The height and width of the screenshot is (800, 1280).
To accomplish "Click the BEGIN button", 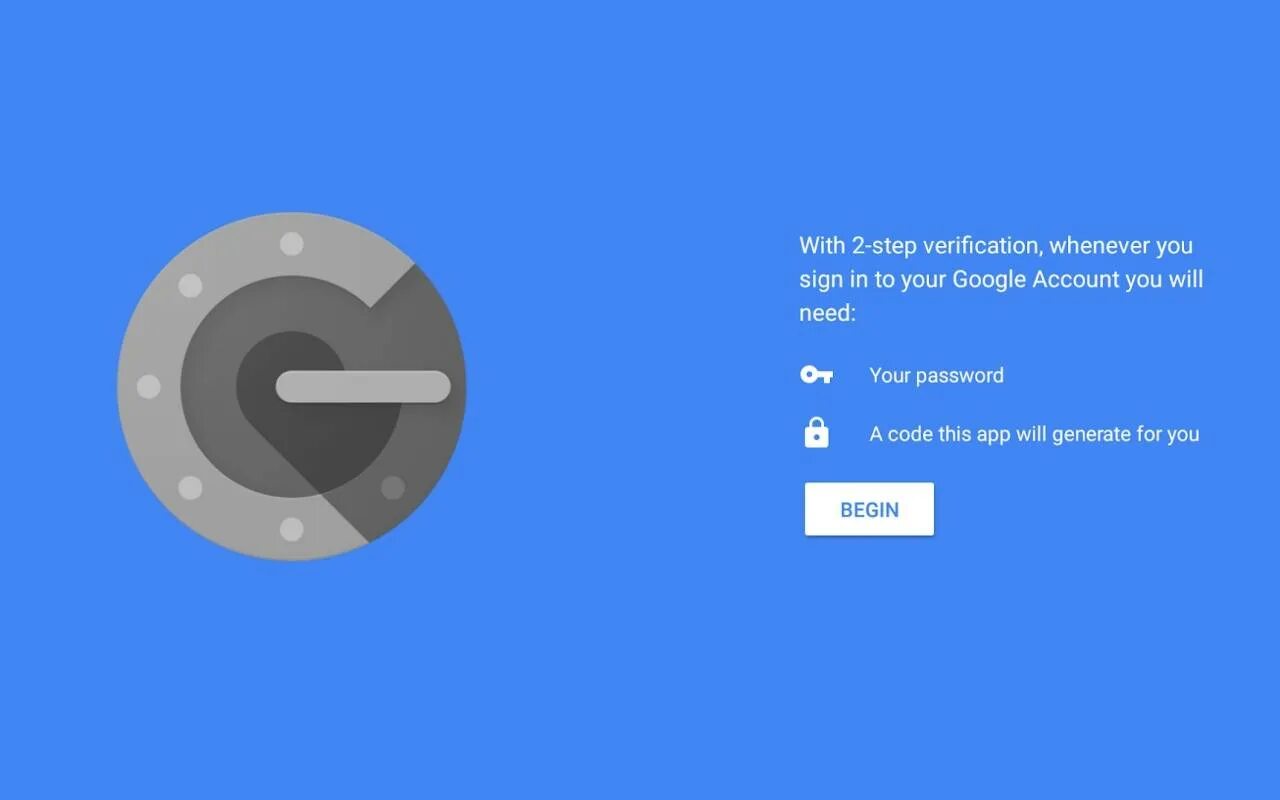I will 869,509.
